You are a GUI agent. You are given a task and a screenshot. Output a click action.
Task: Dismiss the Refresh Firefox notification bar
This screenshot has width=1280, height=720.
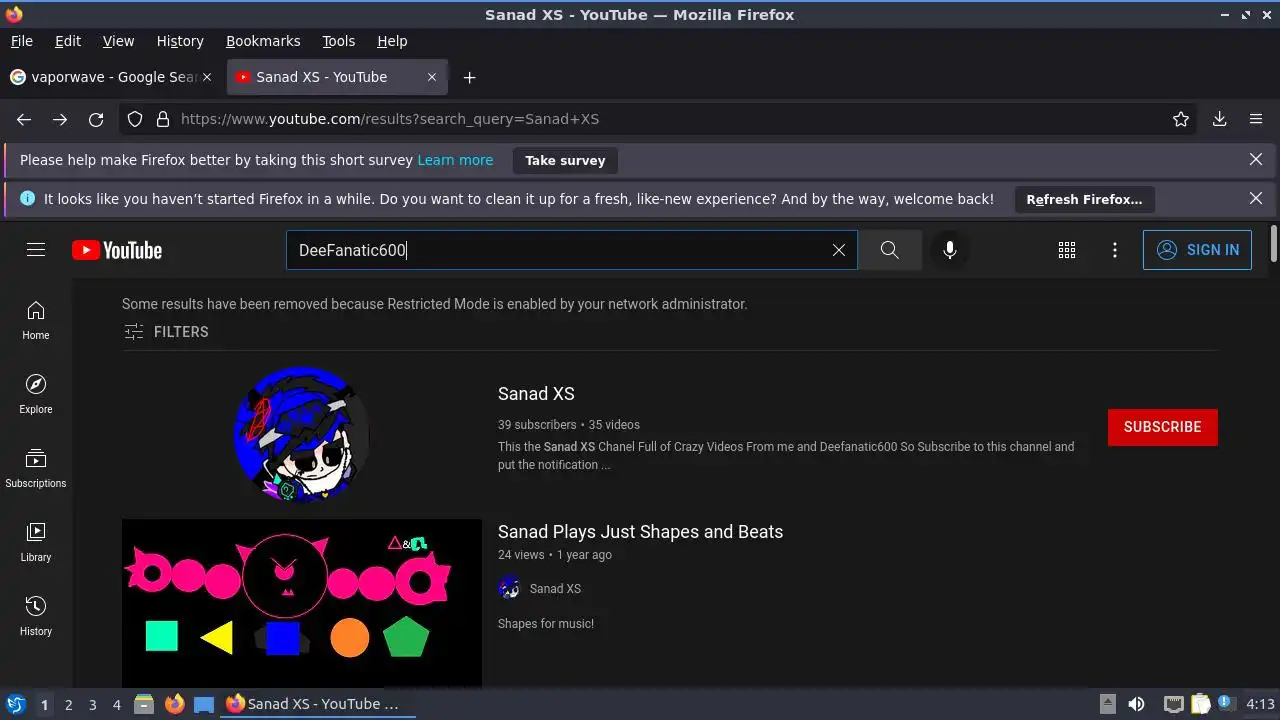point(1256,198)
